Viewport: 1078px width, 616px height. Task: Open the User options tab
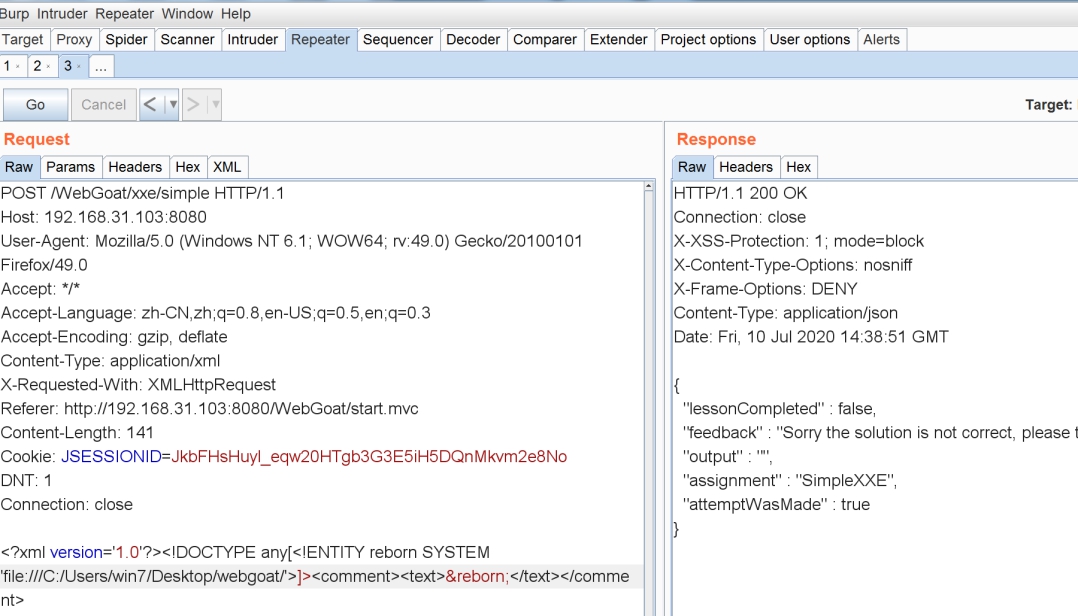click(x=810, y=40)
